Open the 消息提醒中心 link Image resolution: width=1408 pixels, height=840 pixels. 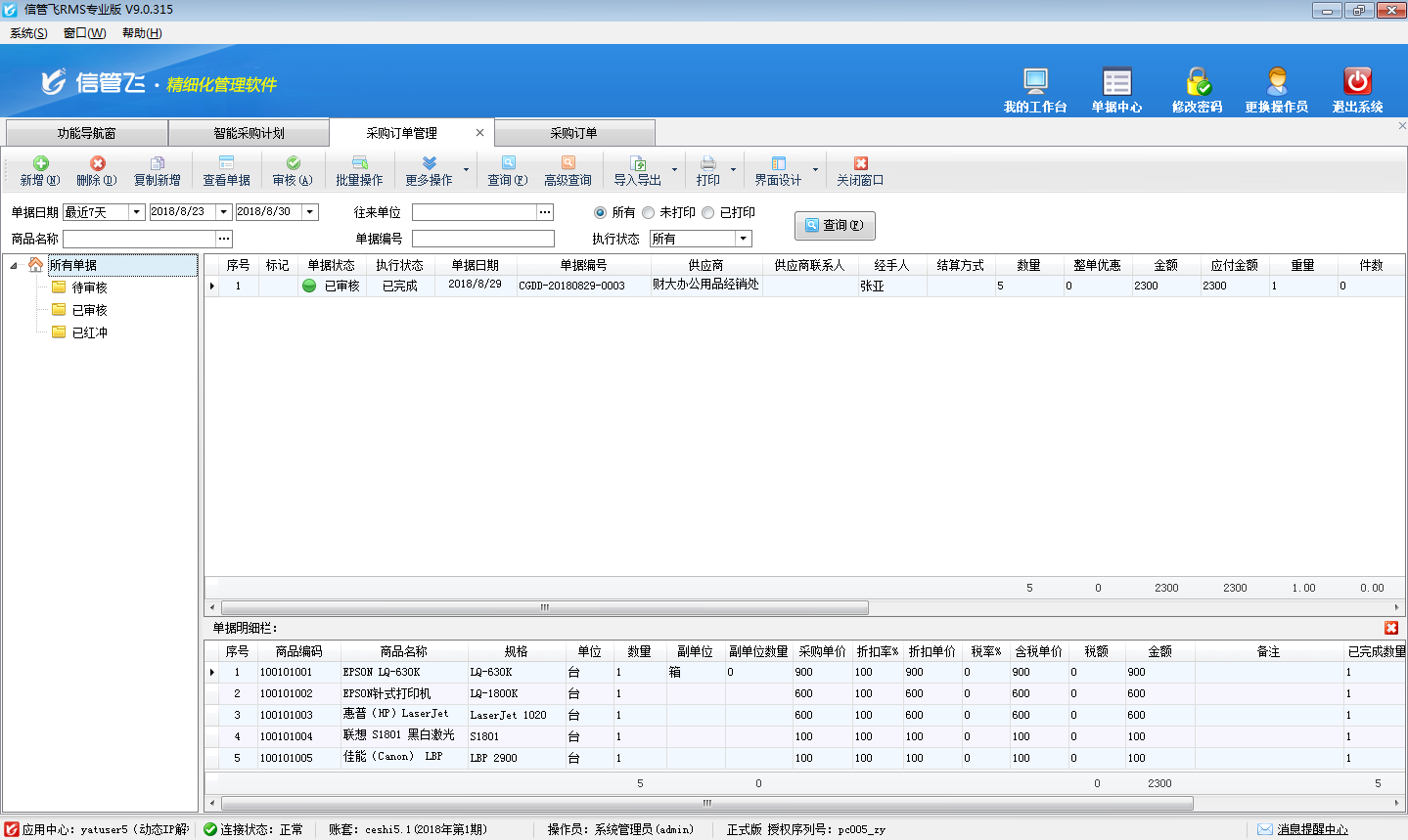click(1312, 829)
